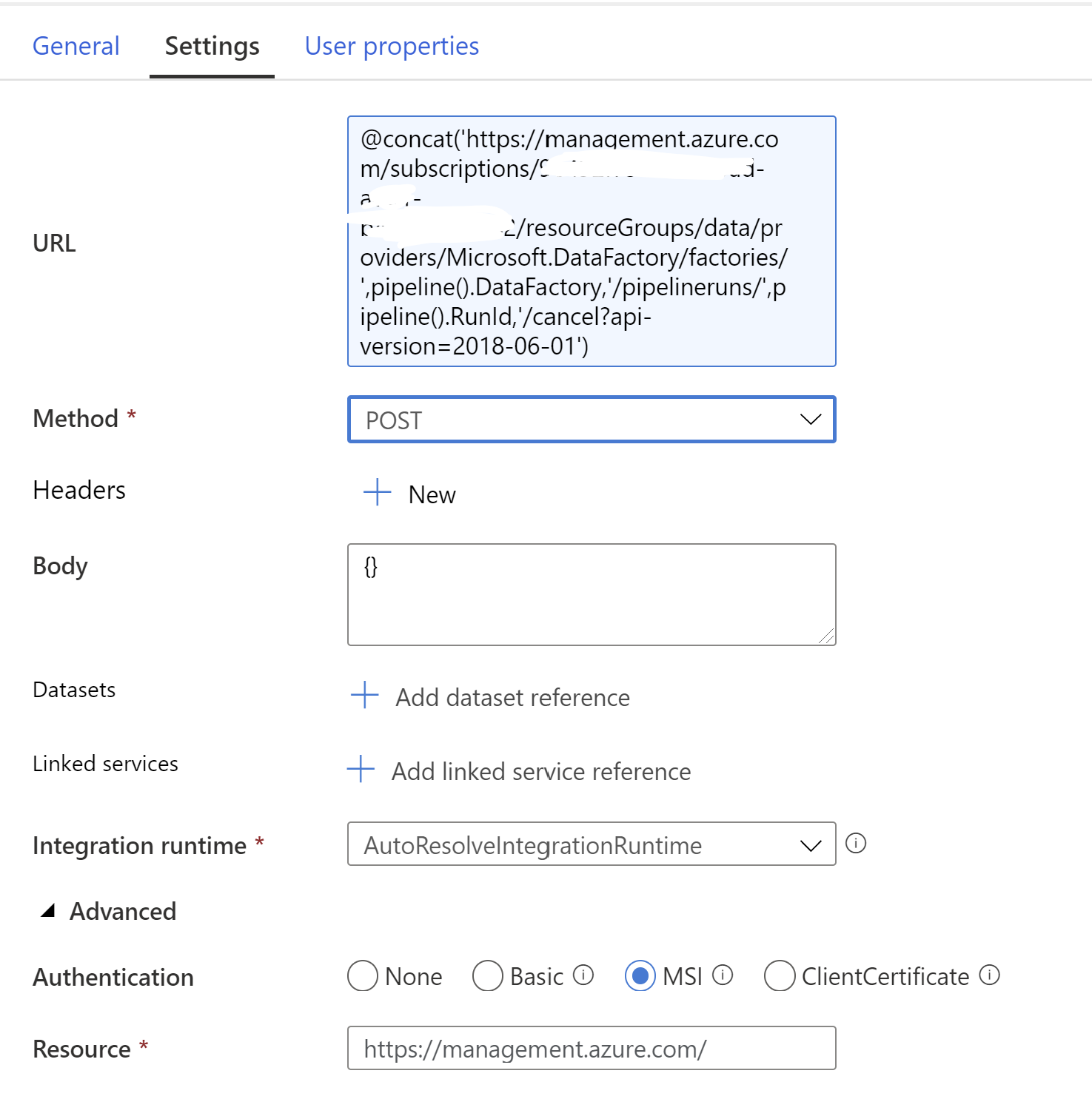Click Add linked service reference link
1092x1099 pixels.
point(541,771)
